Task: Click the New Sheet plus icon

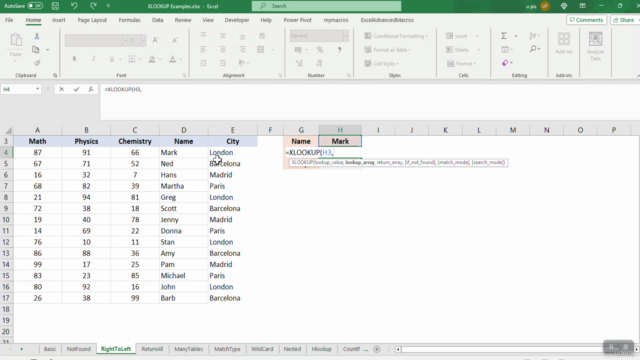Action: tap(377, 349)
